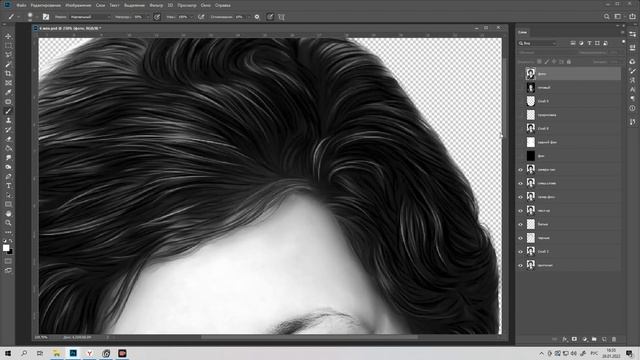Select the Horizontal Type tool
640x360 pixels.
[8, 186]
